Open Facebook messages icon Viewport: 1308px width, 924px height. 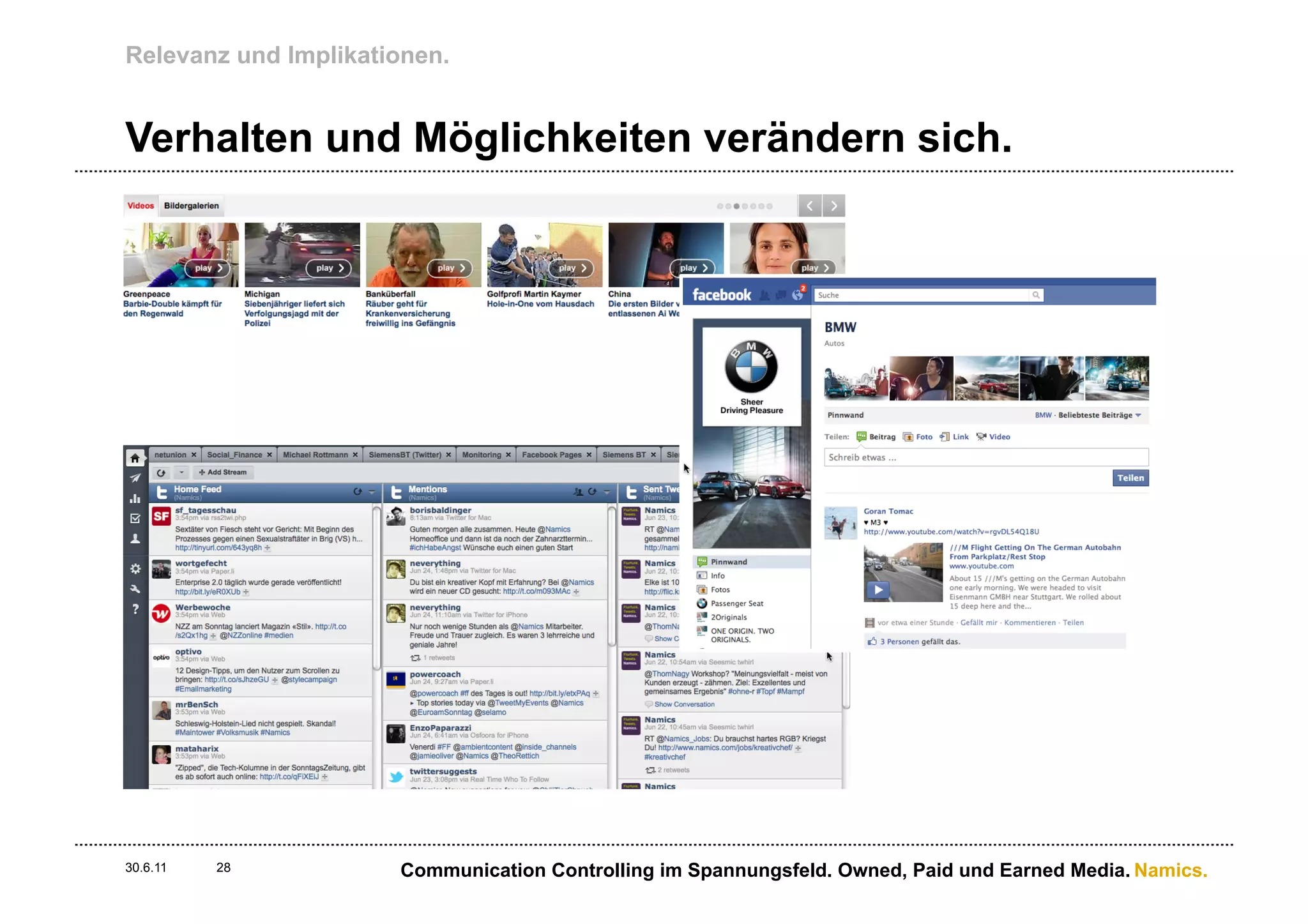click(x=780, y=295)
